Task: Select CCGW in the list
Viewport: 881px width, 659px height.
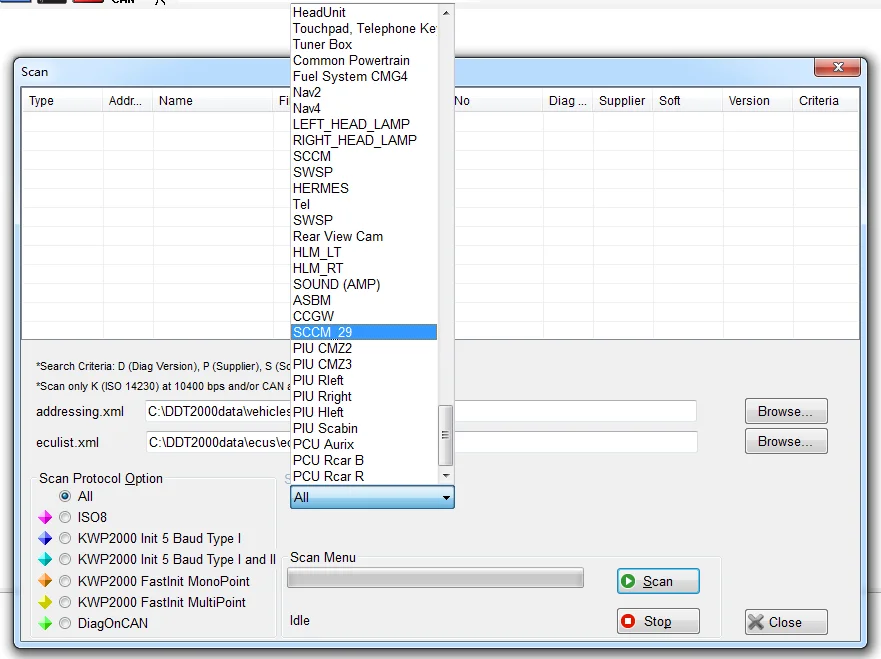Action: pyautogui.click(x=364, y=316)
